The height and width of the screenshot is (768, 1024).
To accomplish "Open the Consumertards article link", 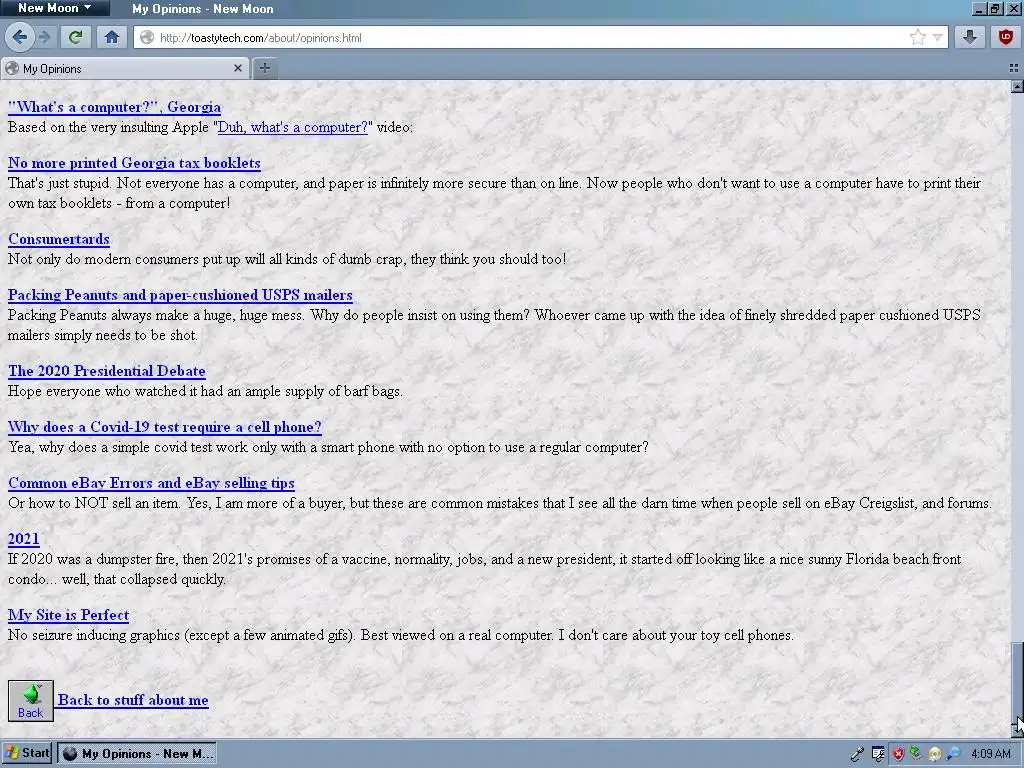I will click(59, 239).
